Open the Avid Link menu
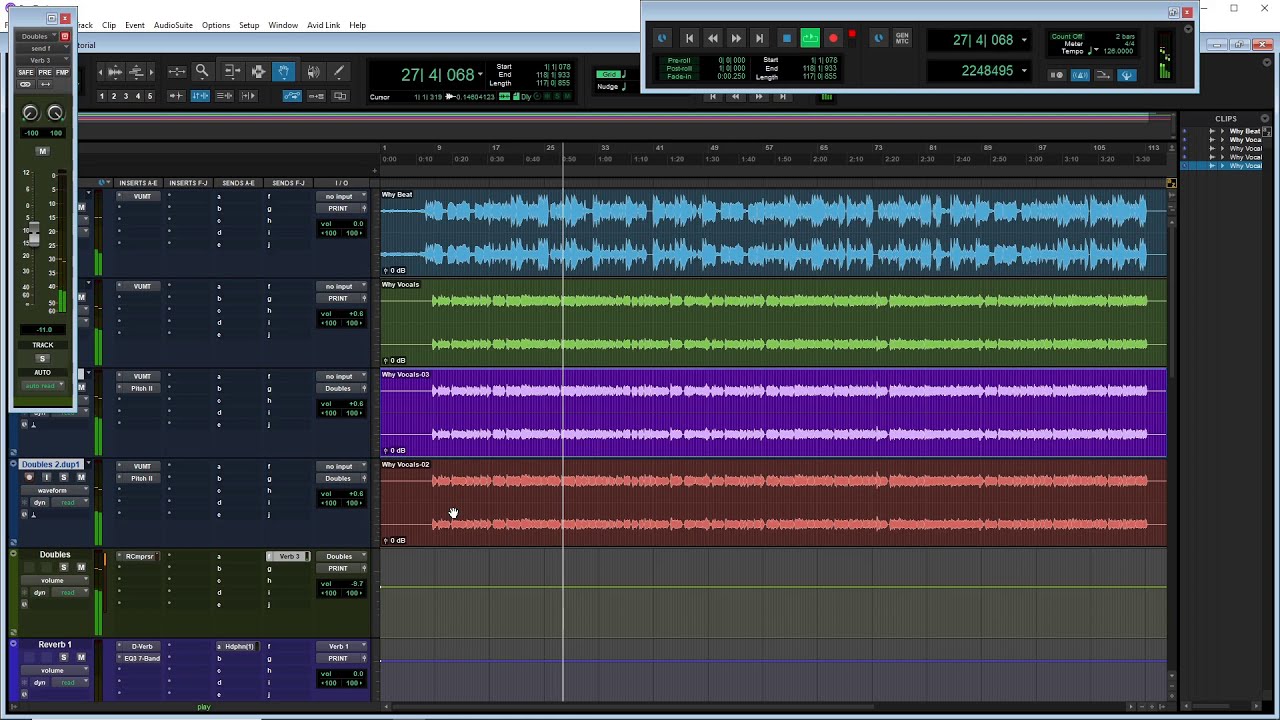The image size is (1280, 720). pos(323,25)
